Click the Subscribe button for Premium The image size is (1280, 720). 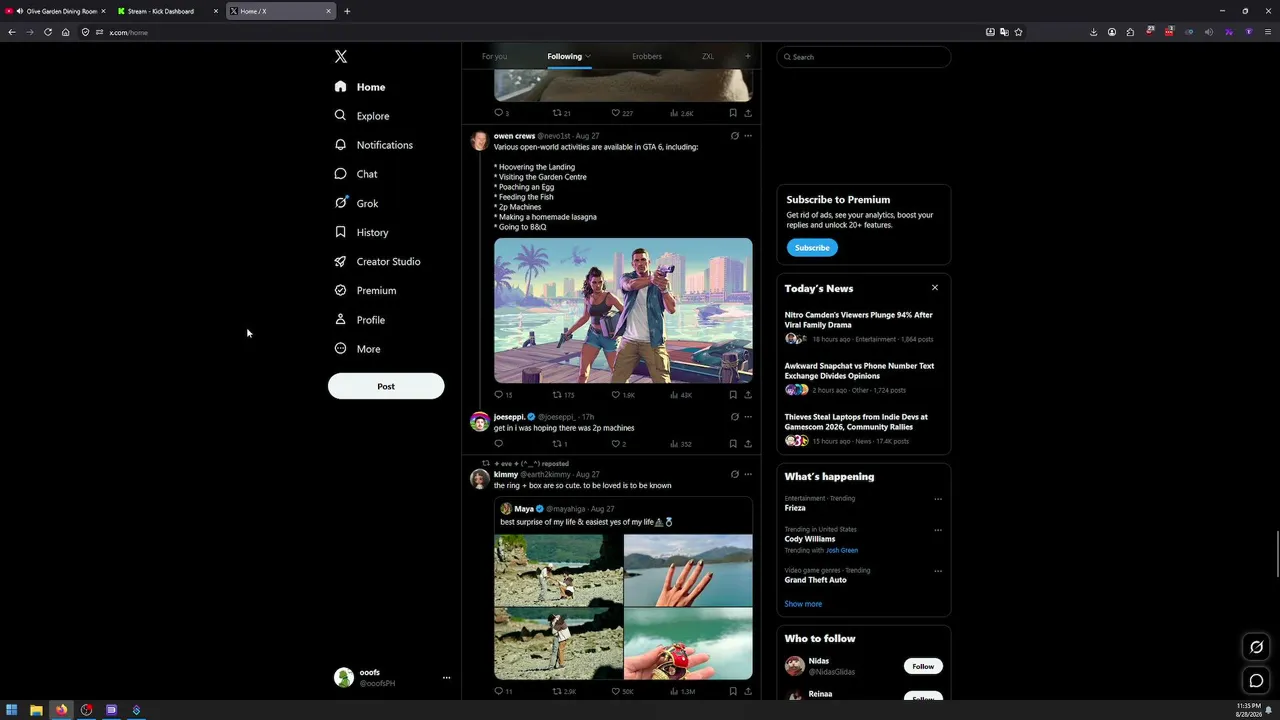(812, 248)
